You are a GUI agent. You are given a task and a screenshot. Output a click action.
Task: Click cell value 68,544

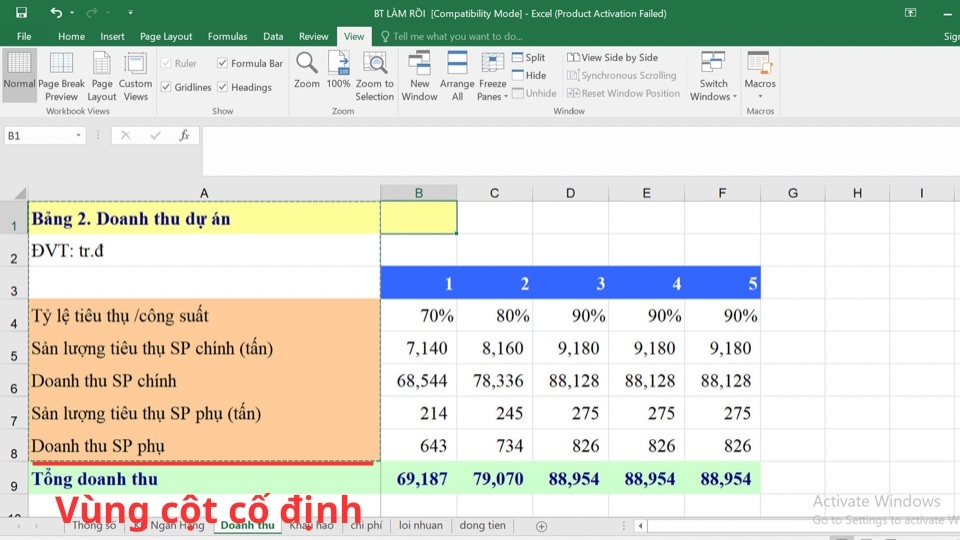tap(419, 380)
